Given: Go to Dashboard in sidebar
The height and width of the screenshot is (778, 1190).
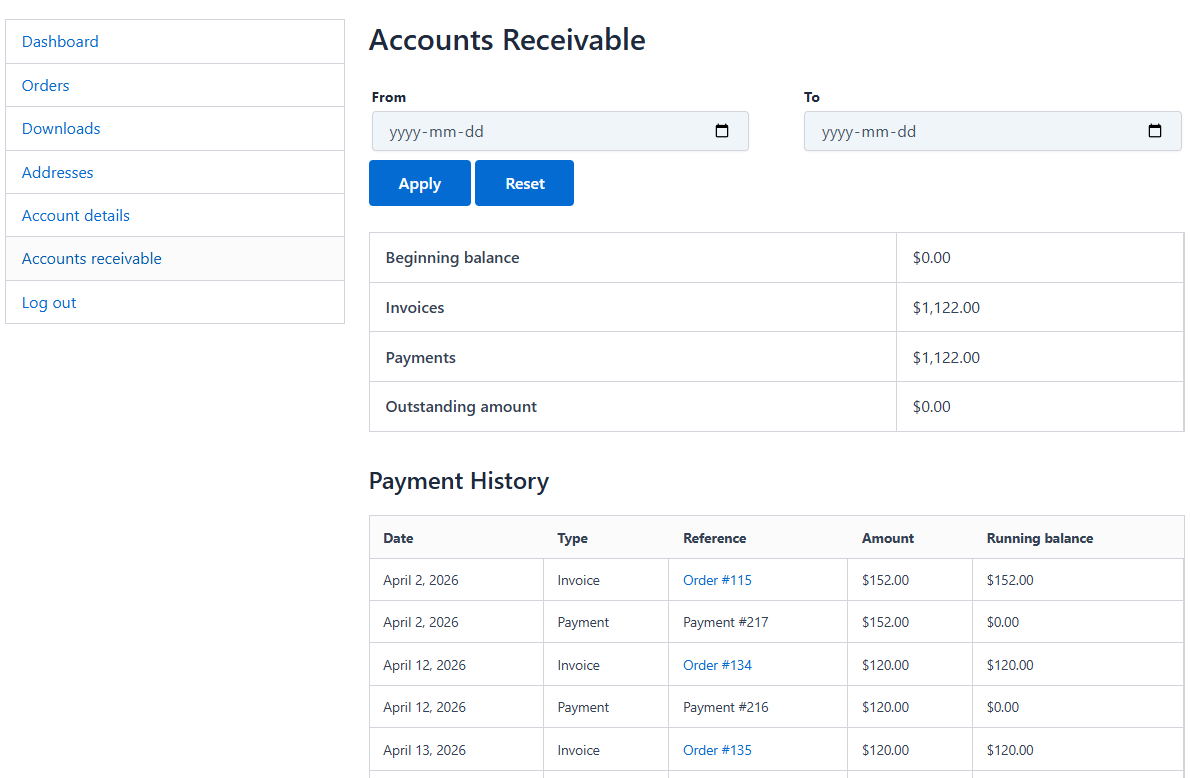Looking at the screenshot, I should point(60,42).
